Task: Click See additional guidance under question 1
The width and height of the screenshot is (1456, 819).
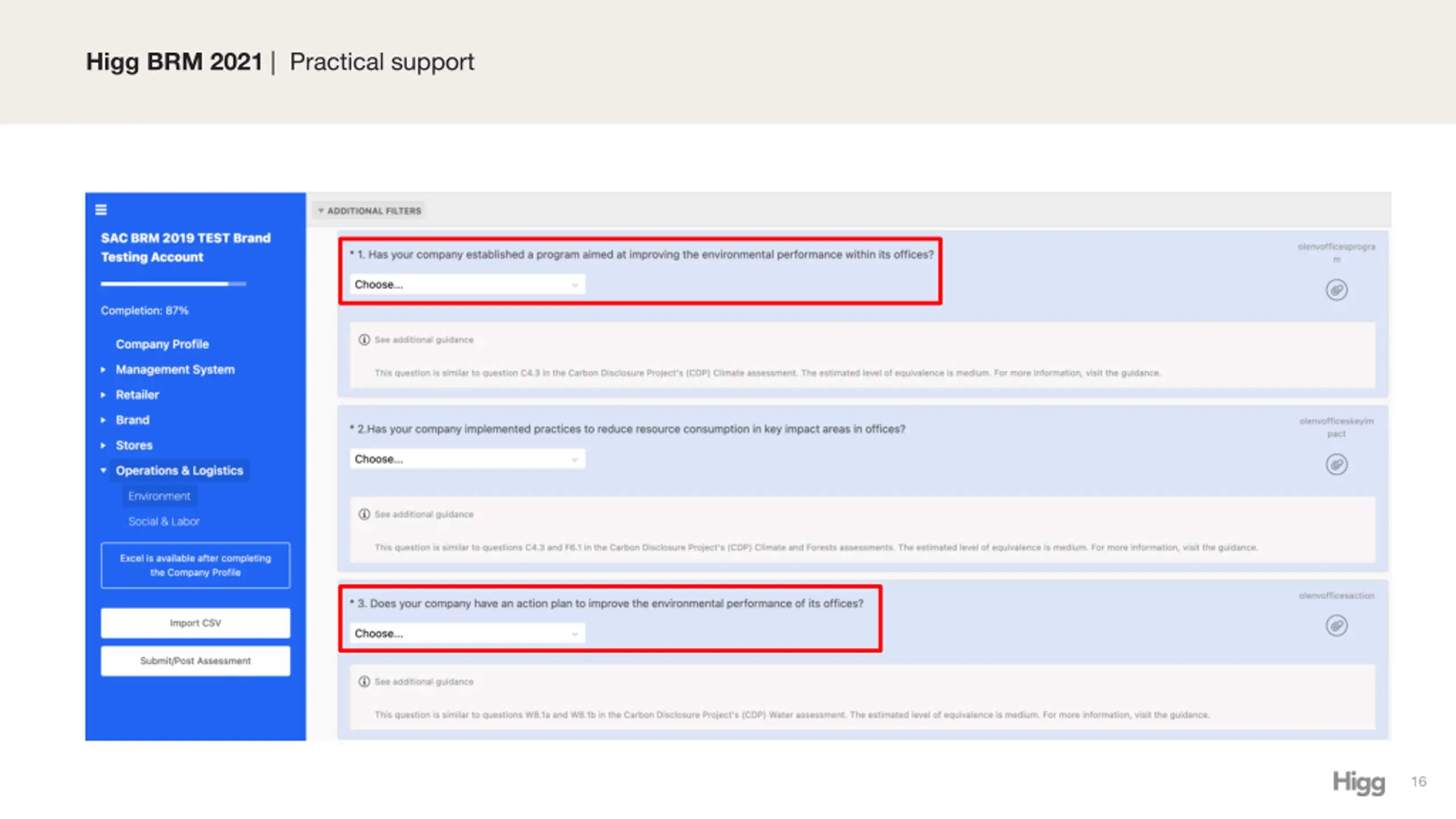Action: [x=424, y=340]
